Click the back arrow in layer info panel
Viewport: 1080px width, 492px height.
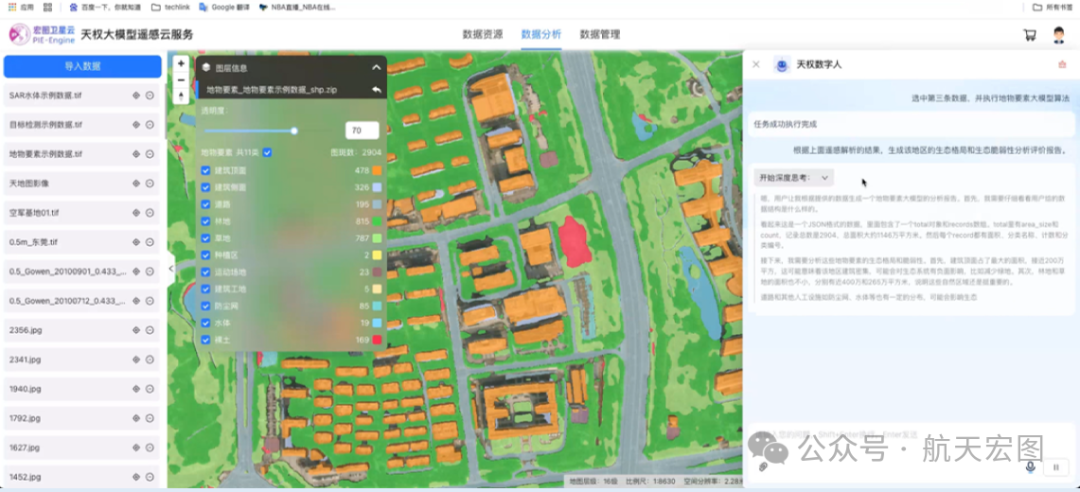(x=376, y=89)
